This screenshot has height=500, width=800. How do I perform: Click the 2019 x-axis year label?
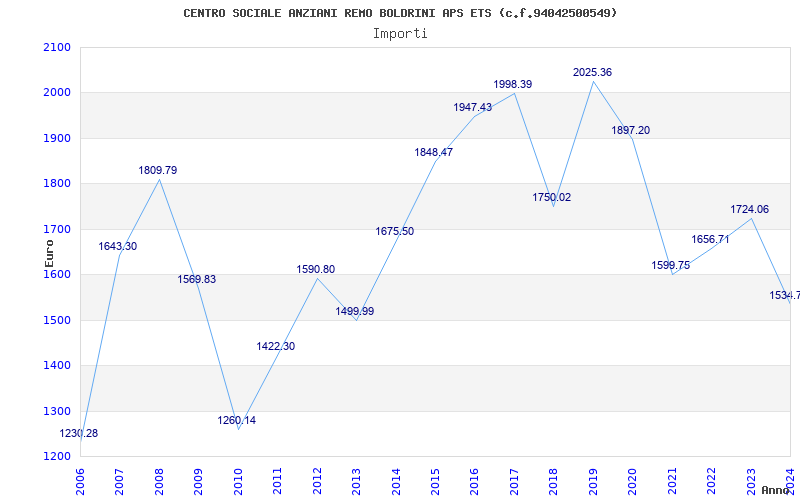point(593,481)
